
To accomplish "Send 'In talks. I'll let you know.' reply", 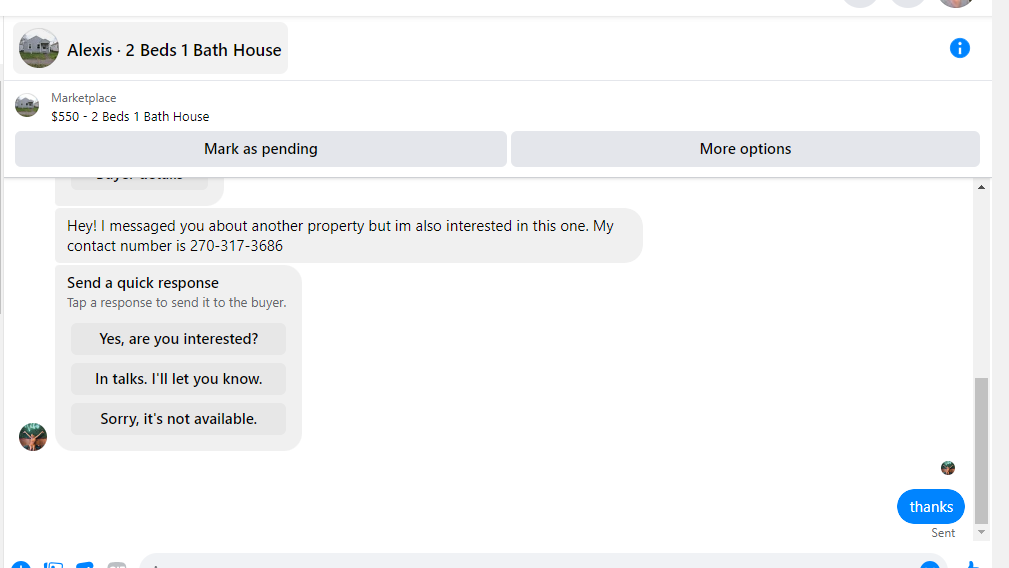I will click(x=178, y=379).
